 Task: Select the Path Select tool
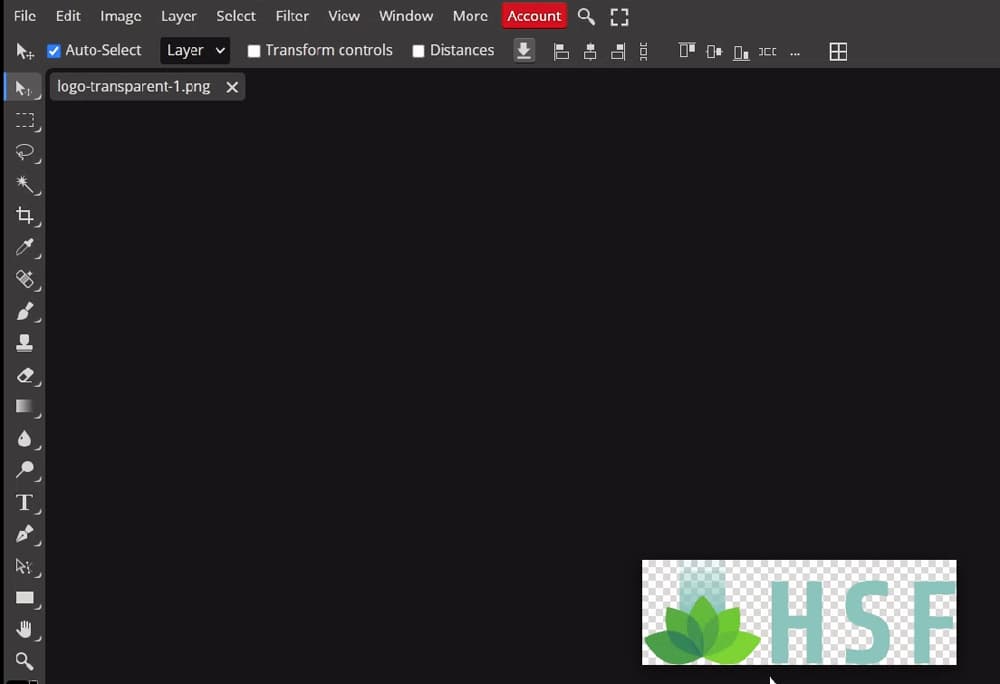click(x=24, y=566)
